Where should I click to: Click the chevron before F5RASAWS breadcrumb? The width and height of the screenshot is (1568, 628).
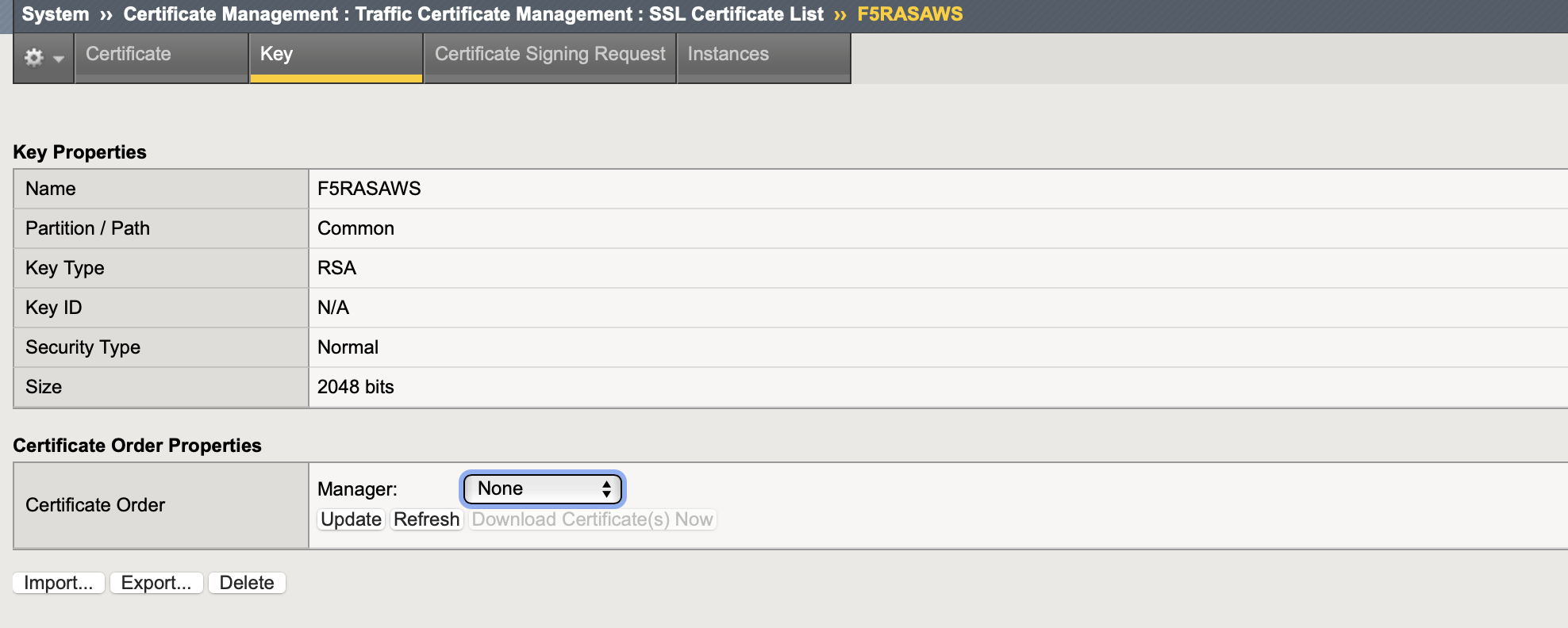[840, 15]
